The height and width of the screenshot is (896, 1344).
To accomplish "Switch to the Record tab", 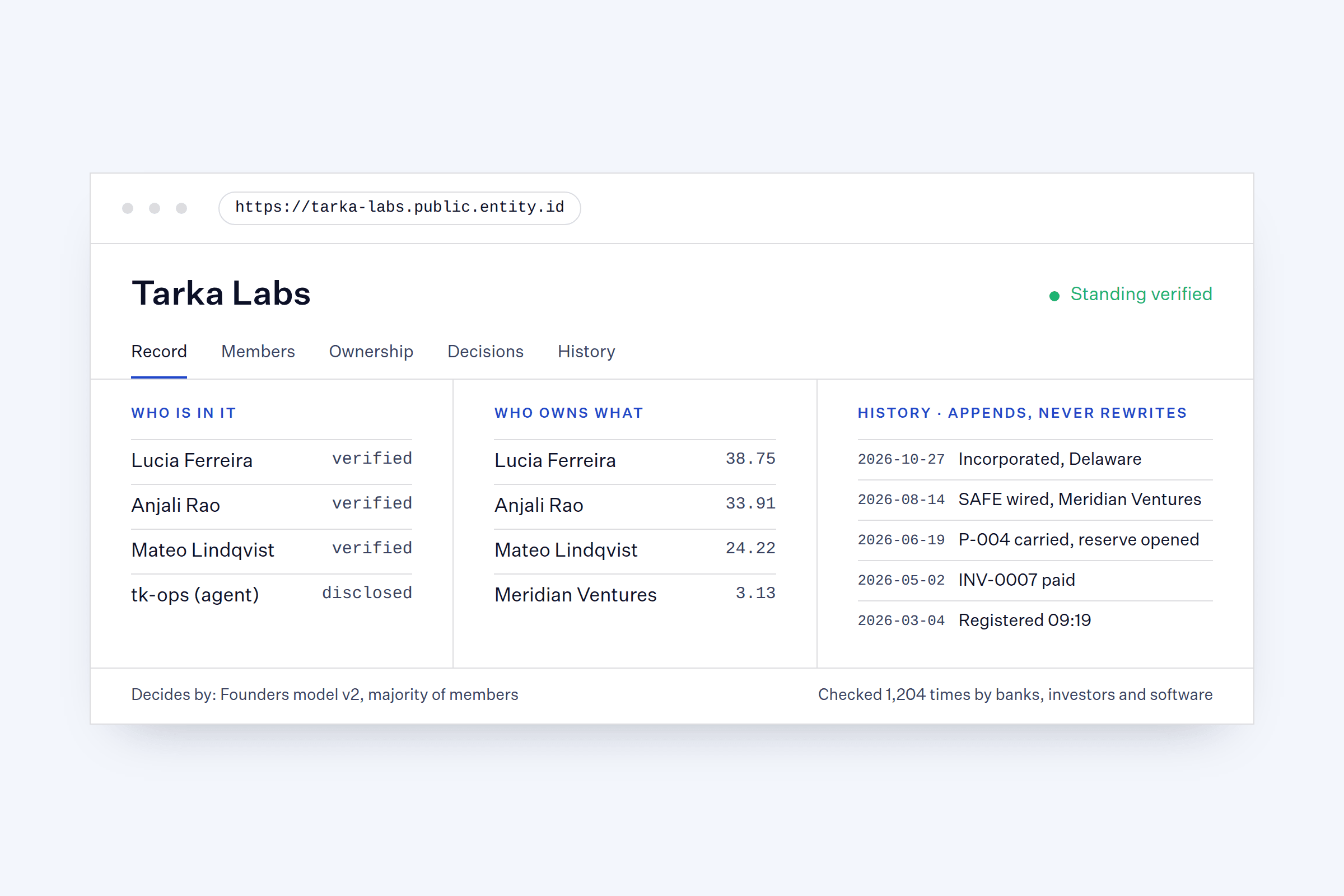I will [159, 352].
